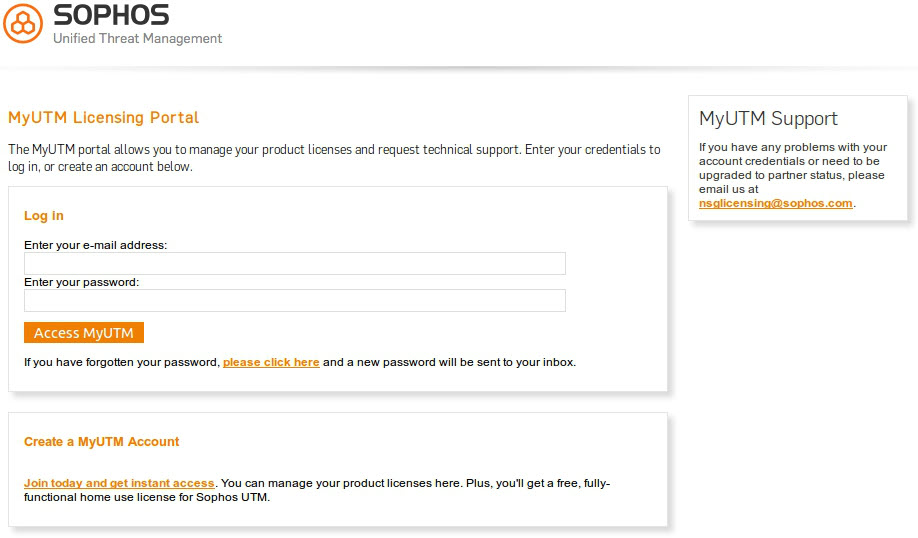Open the forgotten password 'please click here' link
Viewport: 918px width, 538px height.
pos(271,362)
